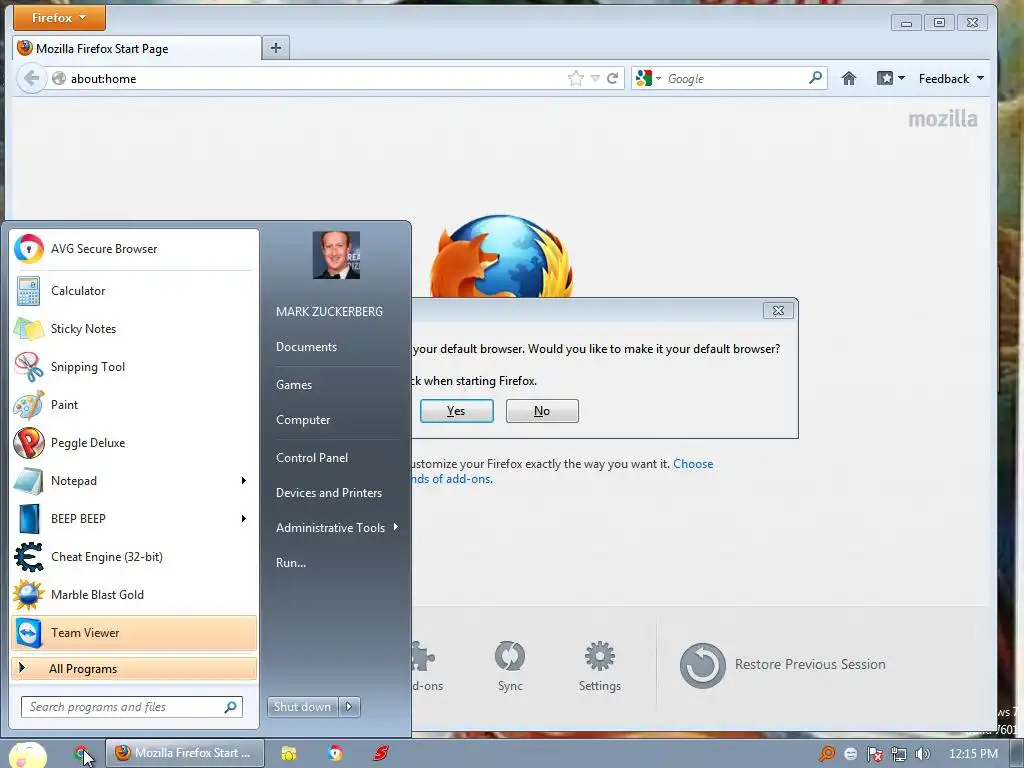Reload the page using refresh icon
This screenshot has height=768, width=1024.
click(613, 78)
